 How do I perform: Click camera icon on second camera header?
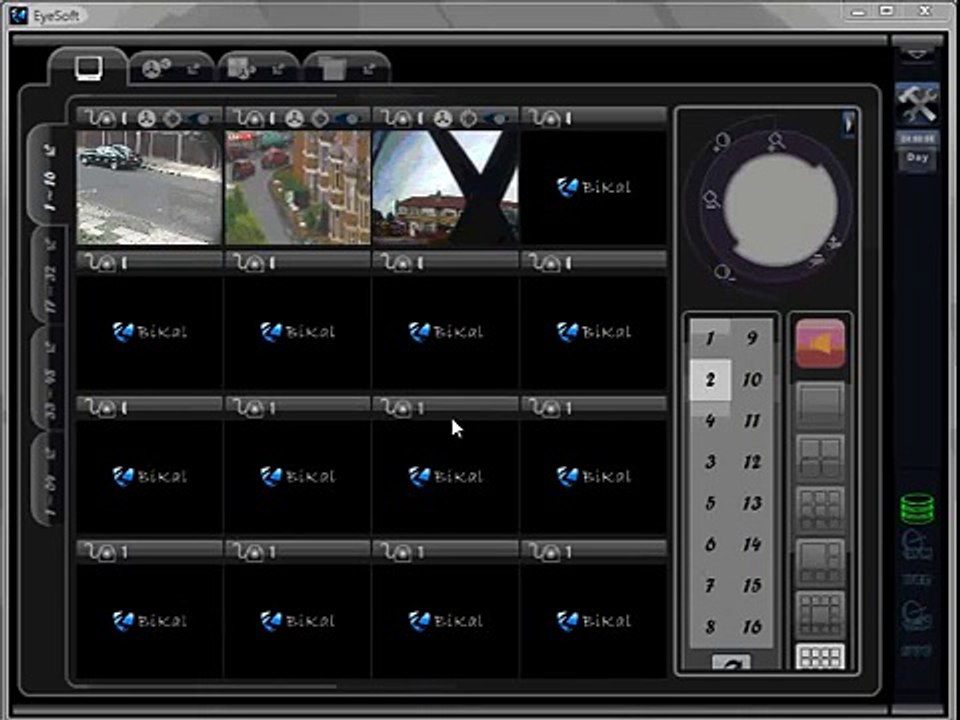tap(350, 118)
